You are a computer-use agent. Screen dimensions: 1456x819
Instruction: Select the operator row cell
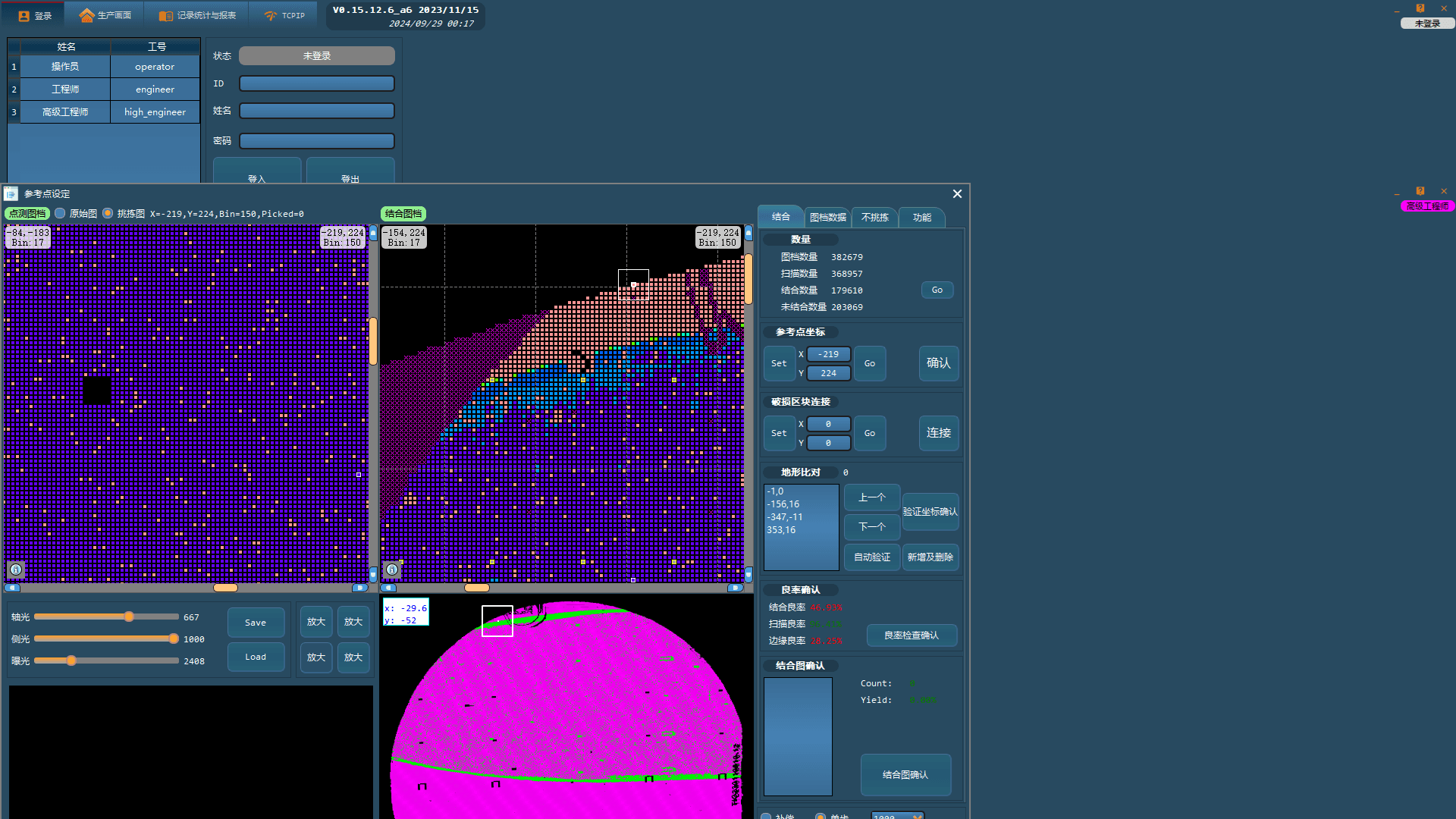tap(155, 67)
